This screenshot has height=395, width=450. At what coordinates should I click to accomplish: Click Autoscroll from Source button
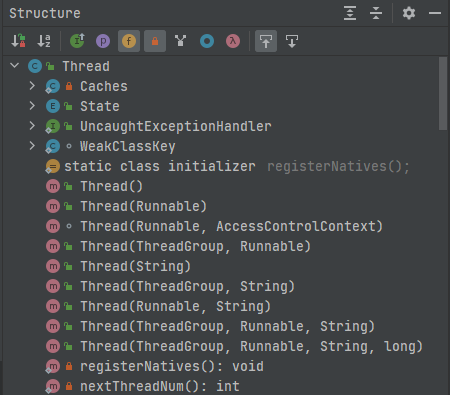click(x=292, y=41)
